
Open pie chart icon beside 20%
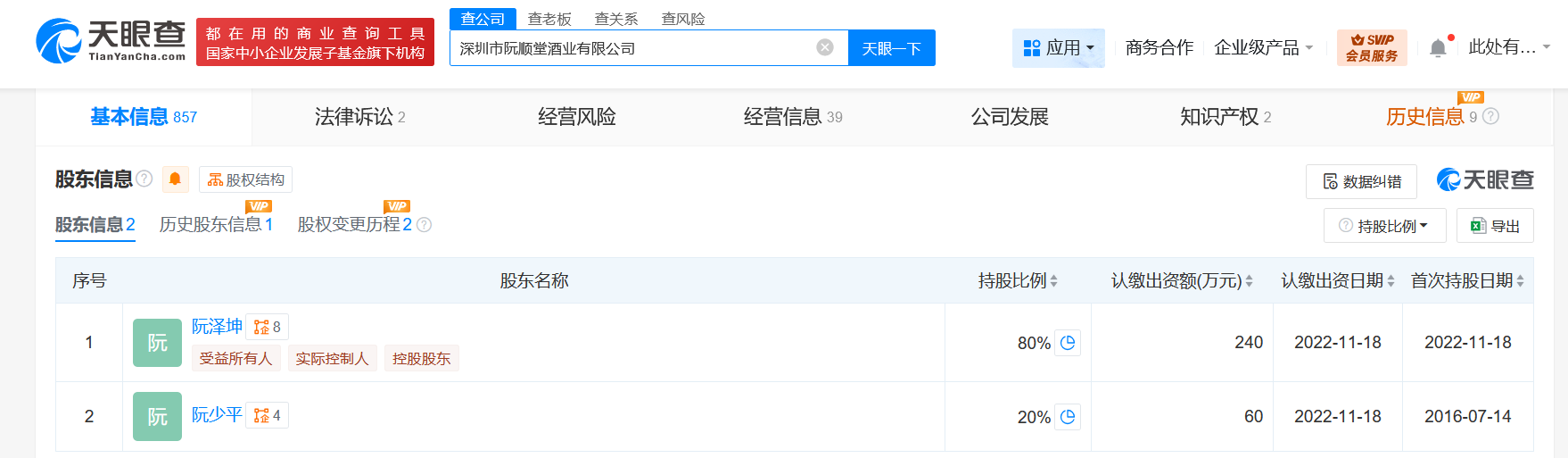click(x=1068, y=417)
